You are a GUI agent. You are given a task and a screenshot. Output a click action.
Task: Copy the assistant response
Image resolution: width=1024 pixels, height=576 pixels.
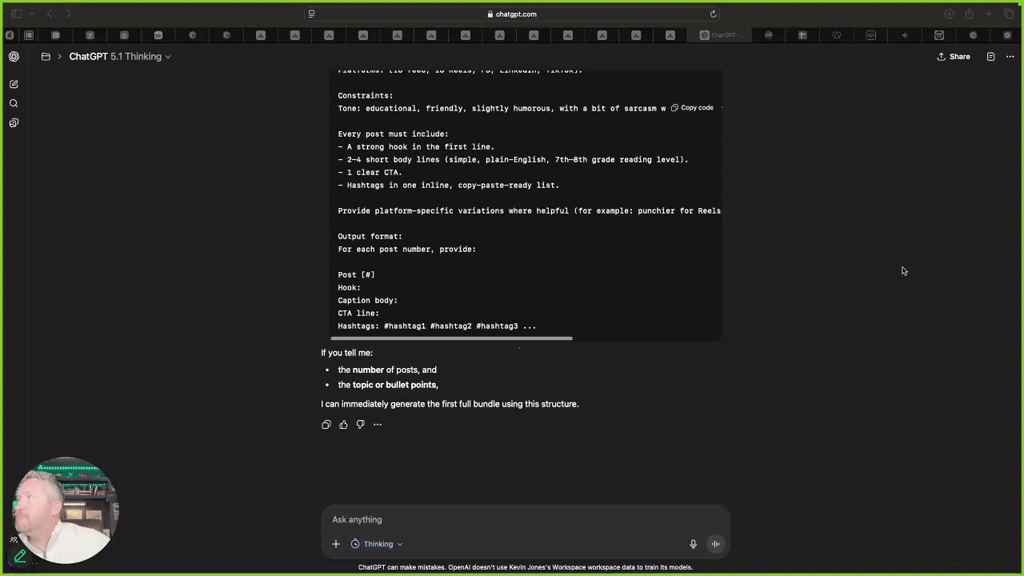[x=326, y=424]
